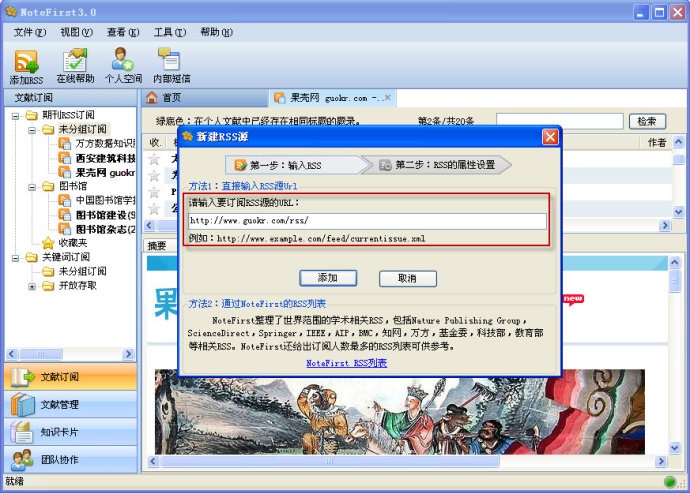
Task: Click the 第一步：输入RSS step icon
Action: 240,165
